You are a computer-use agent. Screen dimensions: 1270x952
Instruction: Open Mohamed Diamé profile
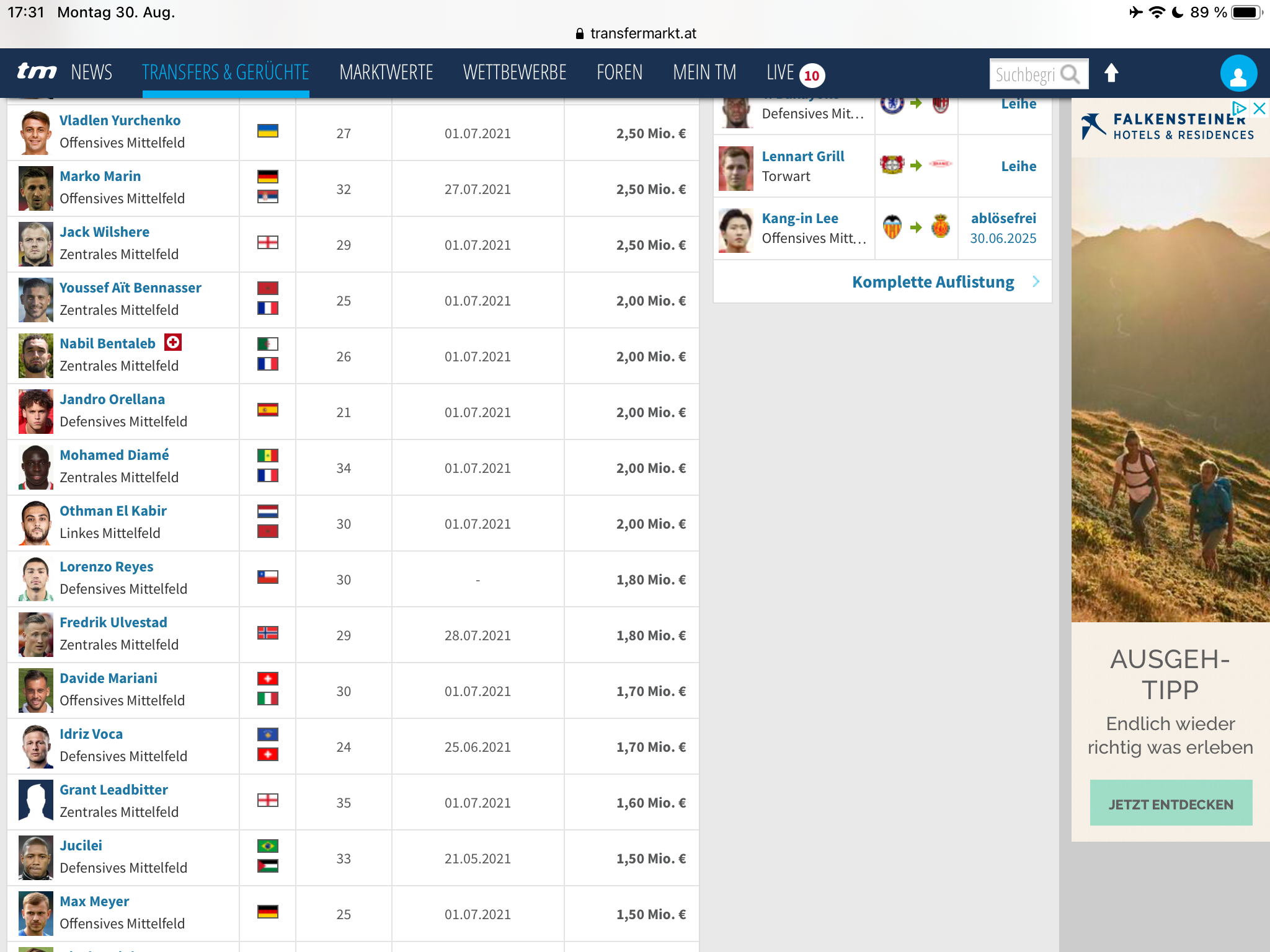[x=114, y=455]
